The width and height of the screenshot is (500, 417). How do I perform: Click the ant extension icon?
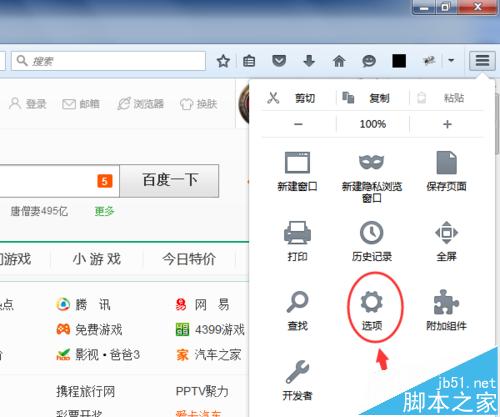(x=429, y=61)
